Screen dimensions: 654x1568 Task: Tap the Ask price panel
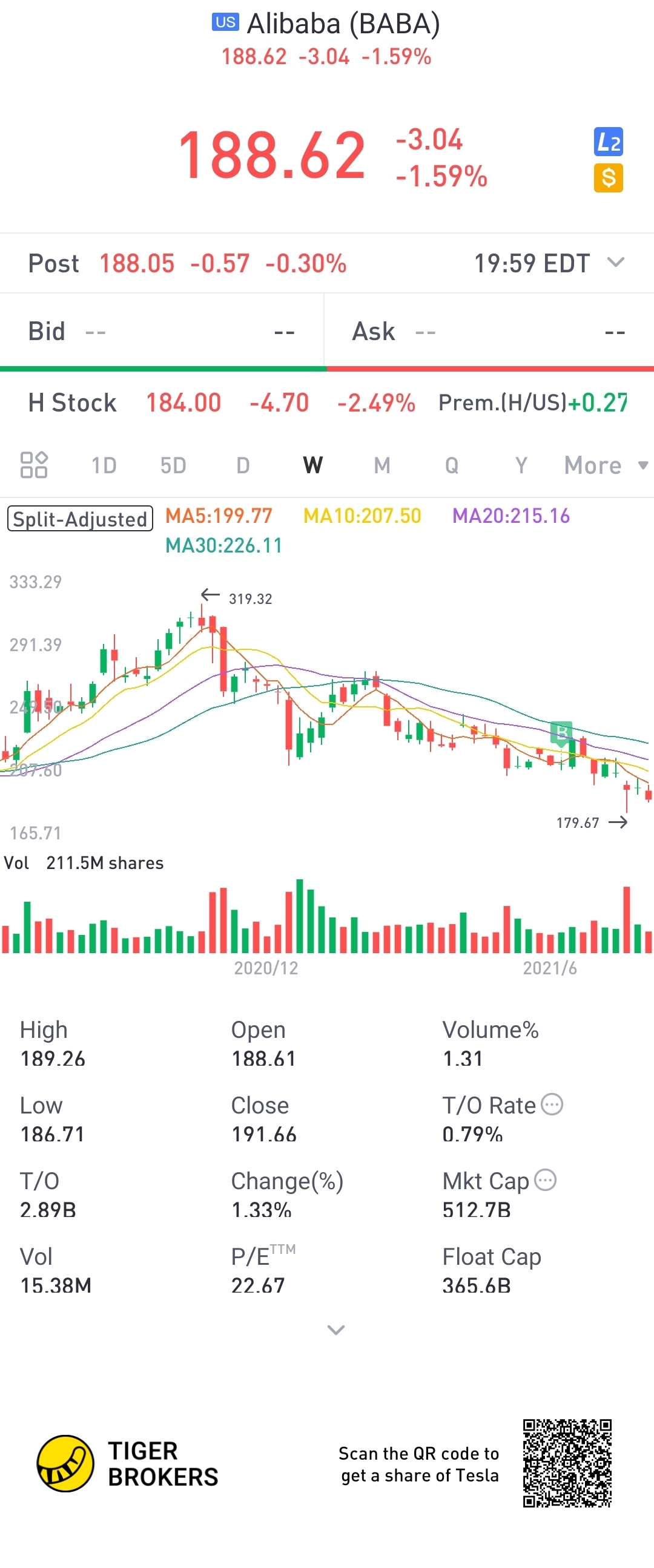click(x=489, y=331)
